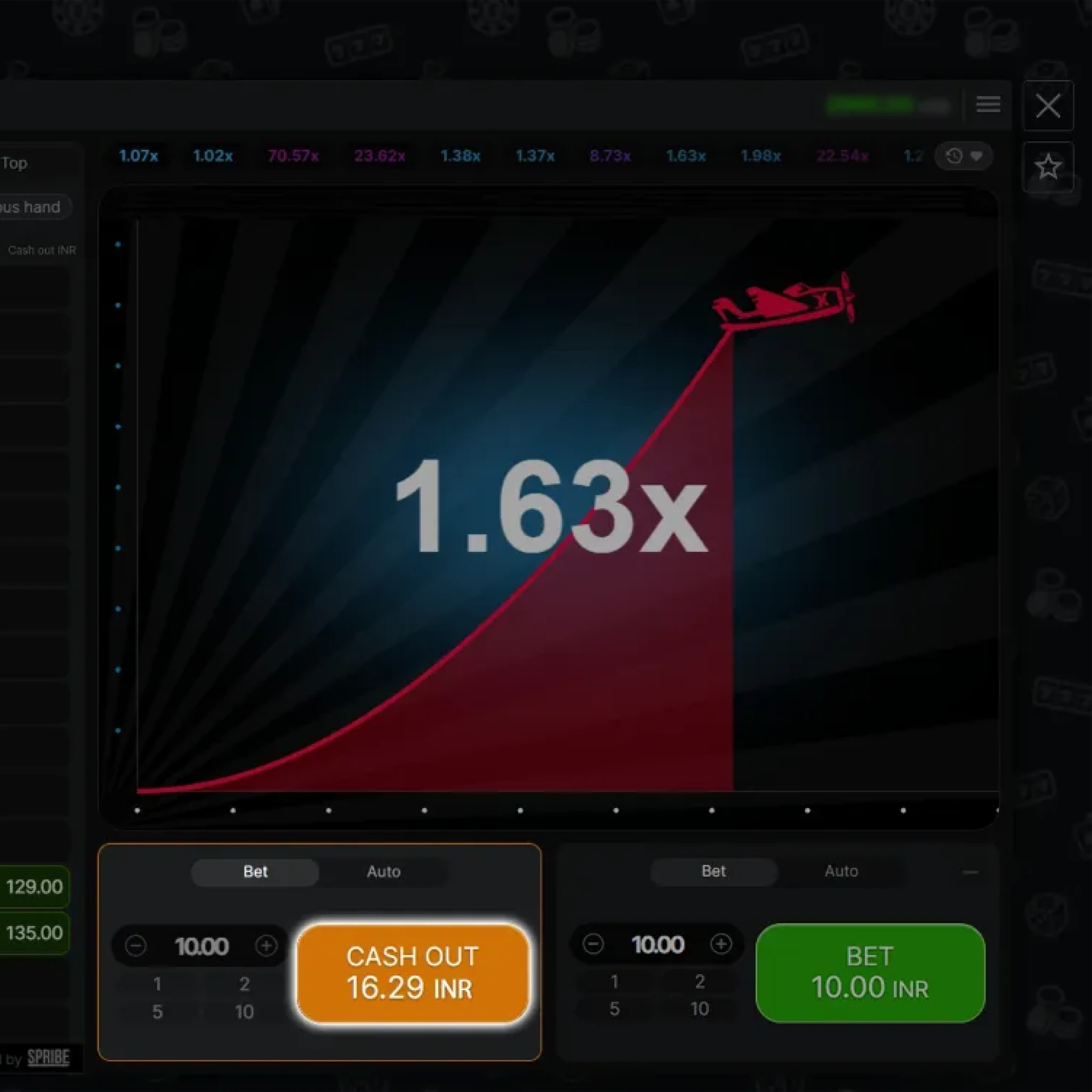
Task: Click left bet amount field 10.00
Action: 201,946
